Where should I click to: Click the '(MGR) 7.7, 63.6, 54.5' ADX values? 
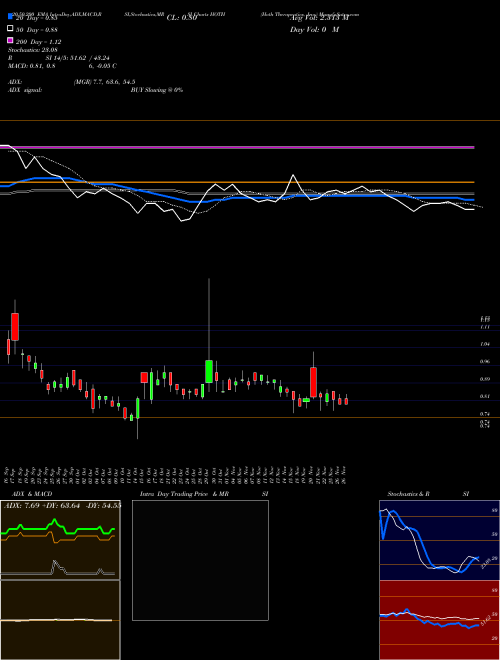[x=104, y=82]
